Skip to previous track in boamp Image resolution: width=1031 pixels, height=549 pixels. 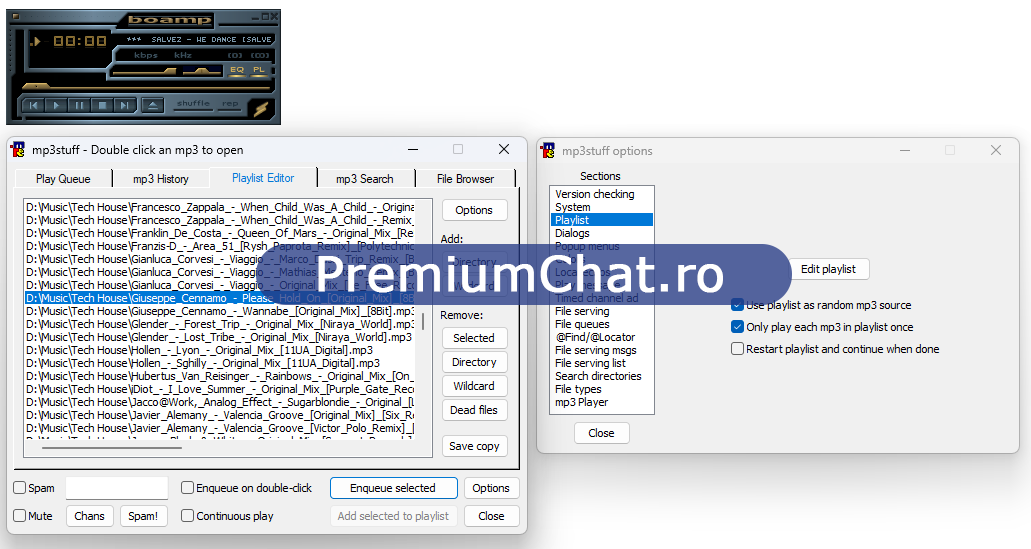pos(34,105)
